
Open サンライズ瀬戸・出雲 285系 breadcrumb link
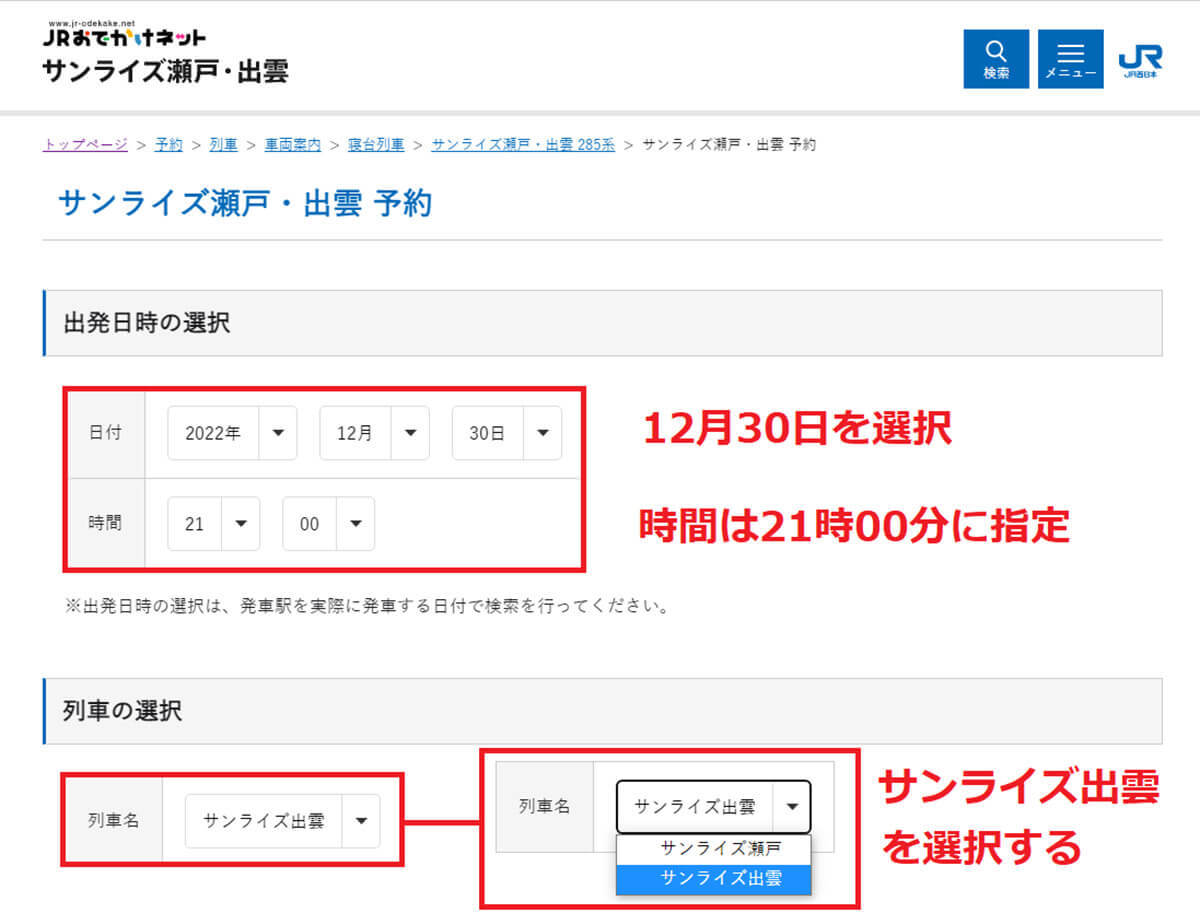pyautogui.click(x=523, y=145)
